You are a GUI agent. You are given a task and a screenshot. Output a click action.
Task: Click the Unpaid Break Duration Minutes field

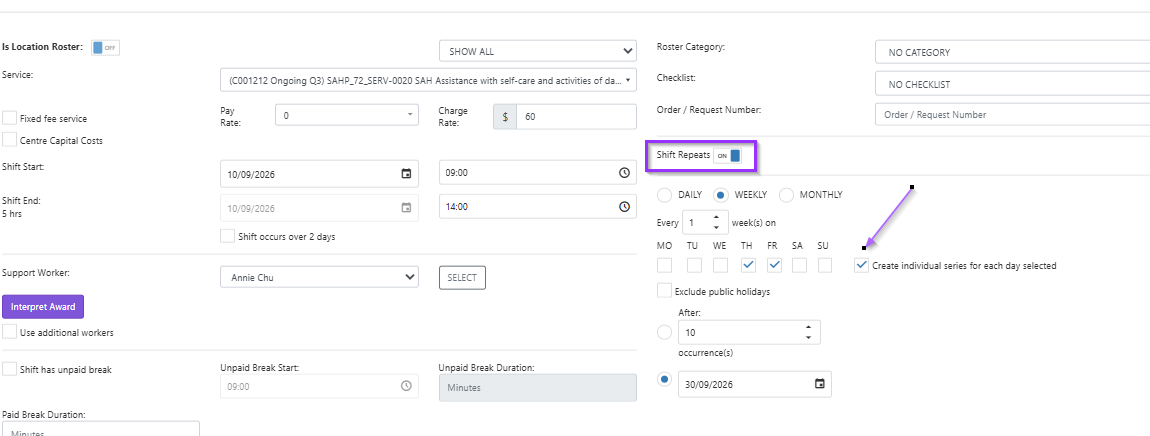538,387
